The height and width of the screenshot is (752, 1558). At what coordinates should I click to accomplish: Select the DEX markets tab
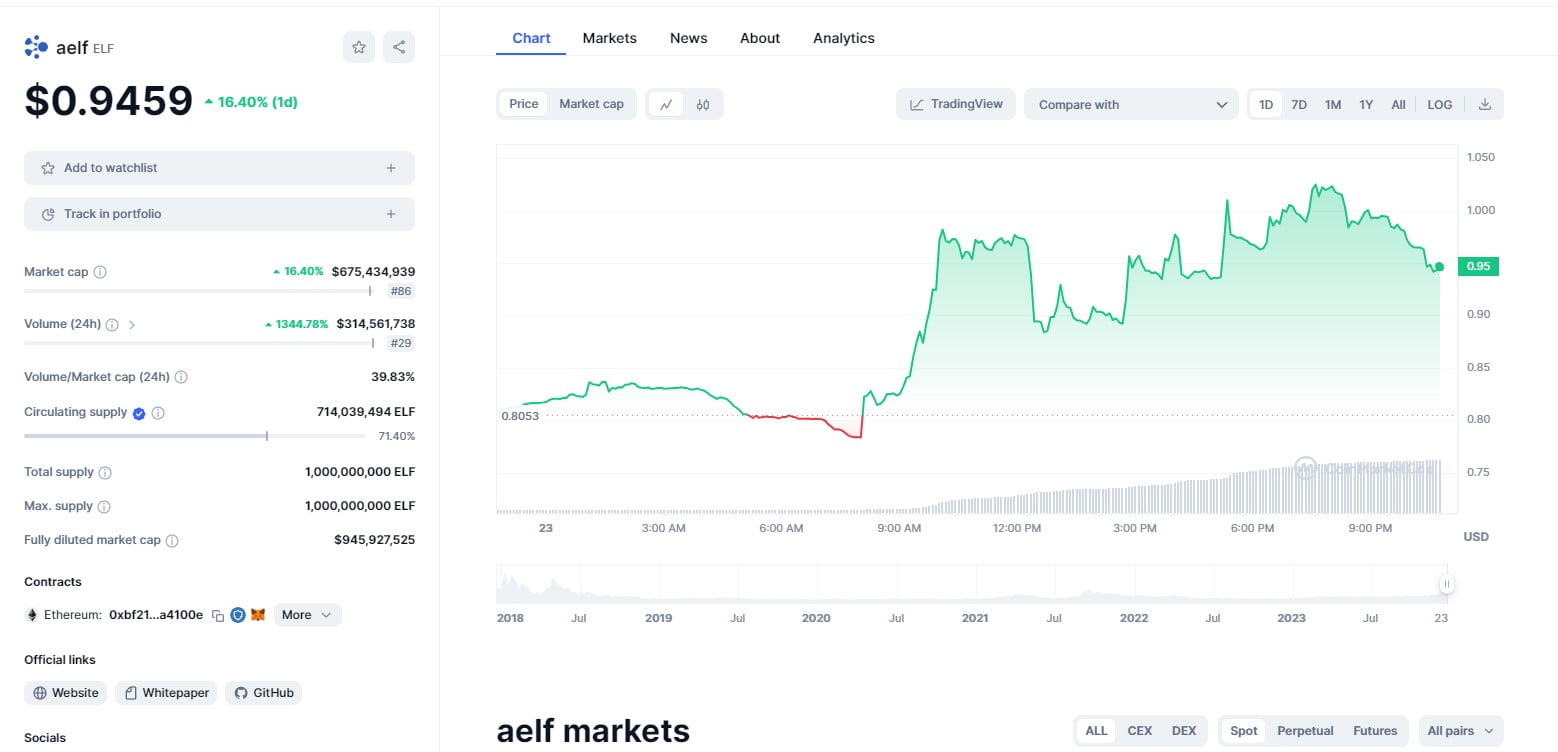[x=1184, y=731]
